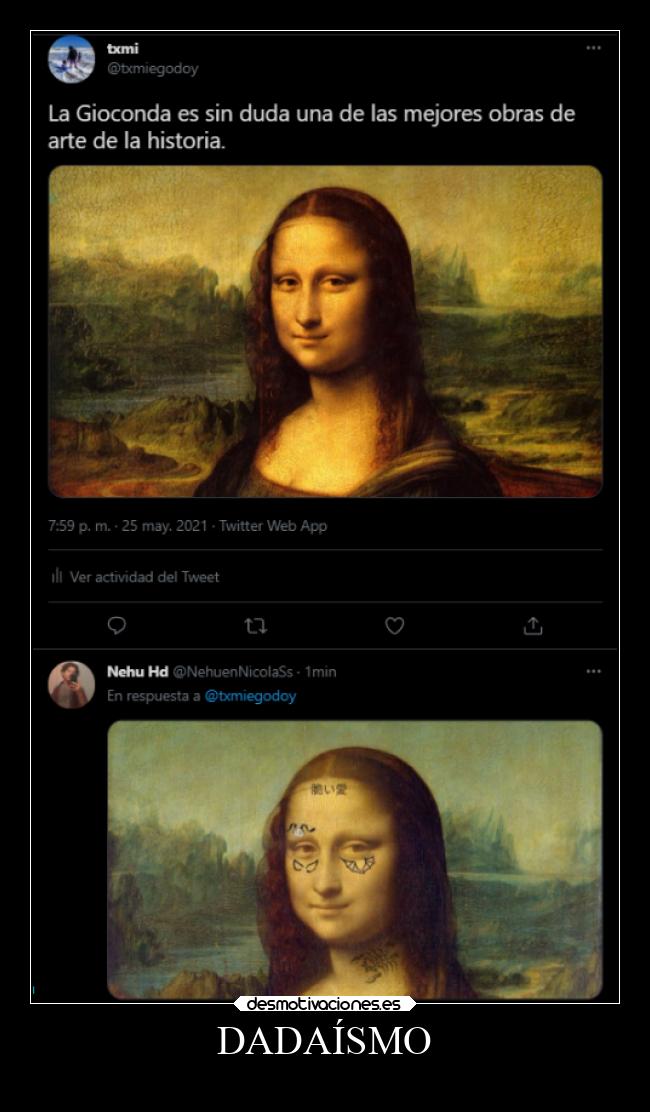Expand the more options on Nehu Hd's reply
This screenshot has height=1112, width=650.
(x=593, y=672)
